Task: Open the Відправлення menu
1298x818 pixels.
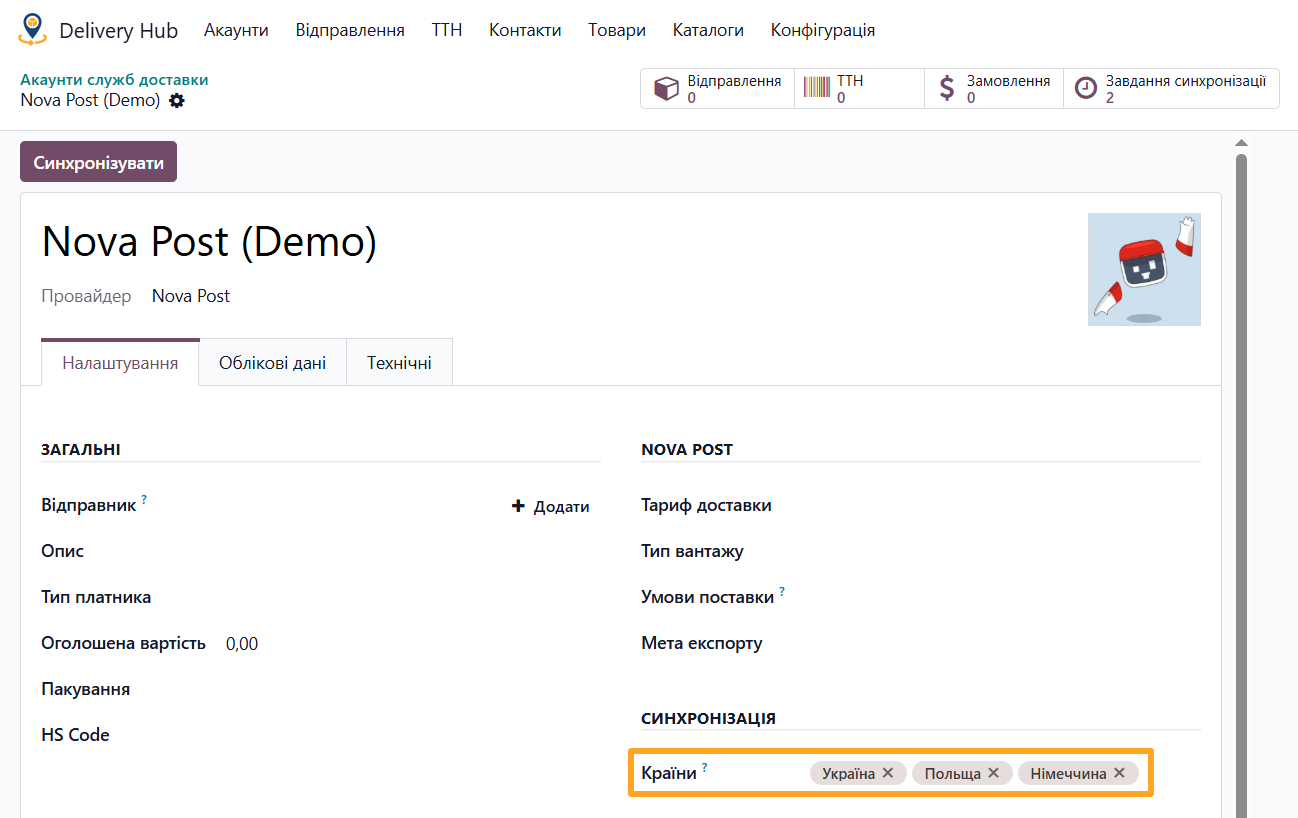Action: click(x=350, y=30)
